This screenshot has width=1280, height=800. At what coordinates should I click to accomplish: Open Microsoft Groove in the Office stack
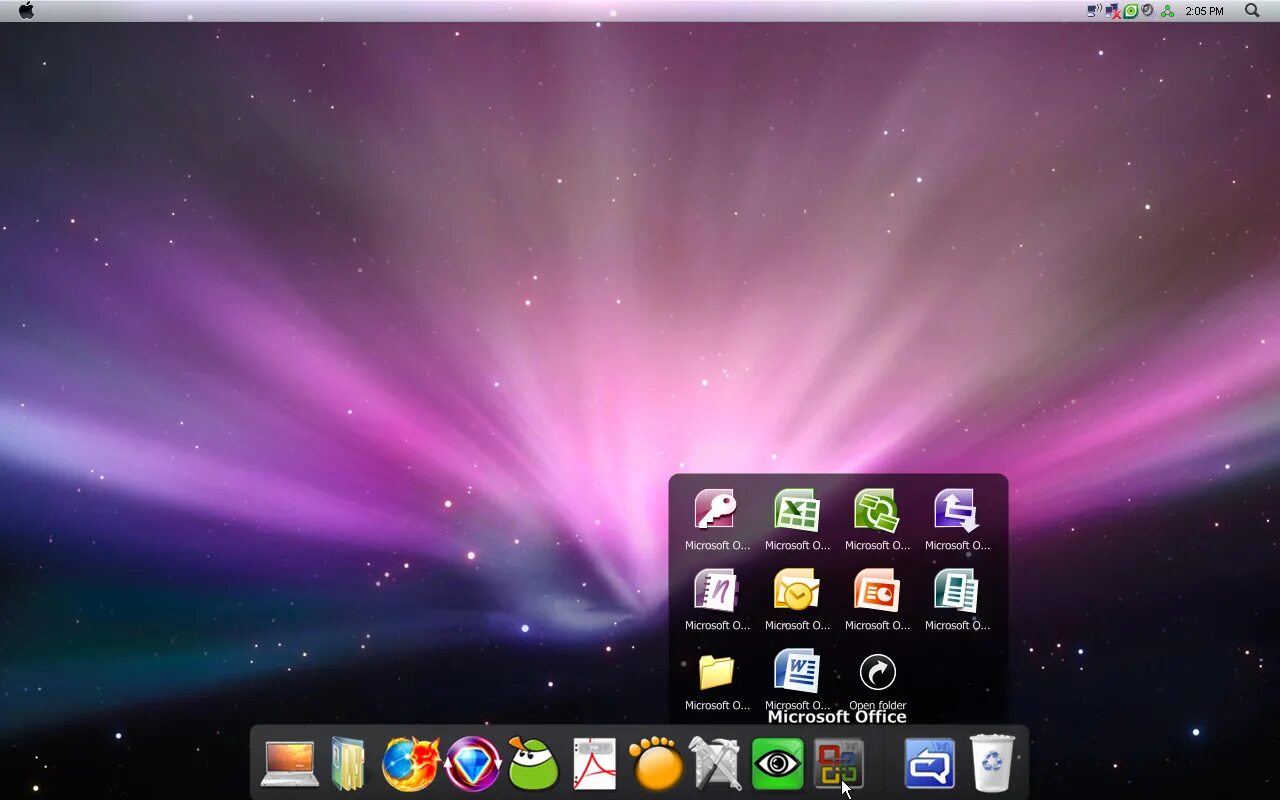point(877,510)
